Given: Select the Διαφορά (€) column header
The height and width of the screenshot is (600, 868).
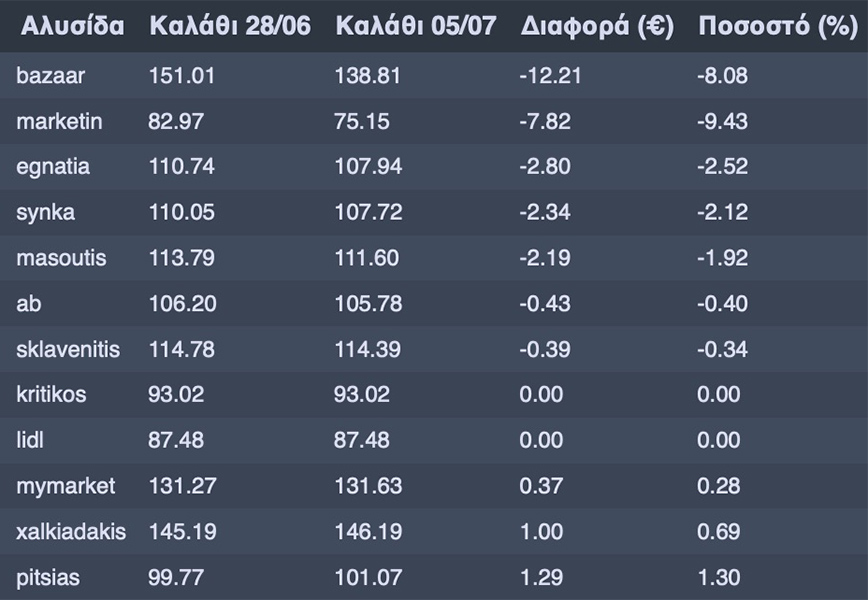Looking at the screenshot, I should (597, 27).
